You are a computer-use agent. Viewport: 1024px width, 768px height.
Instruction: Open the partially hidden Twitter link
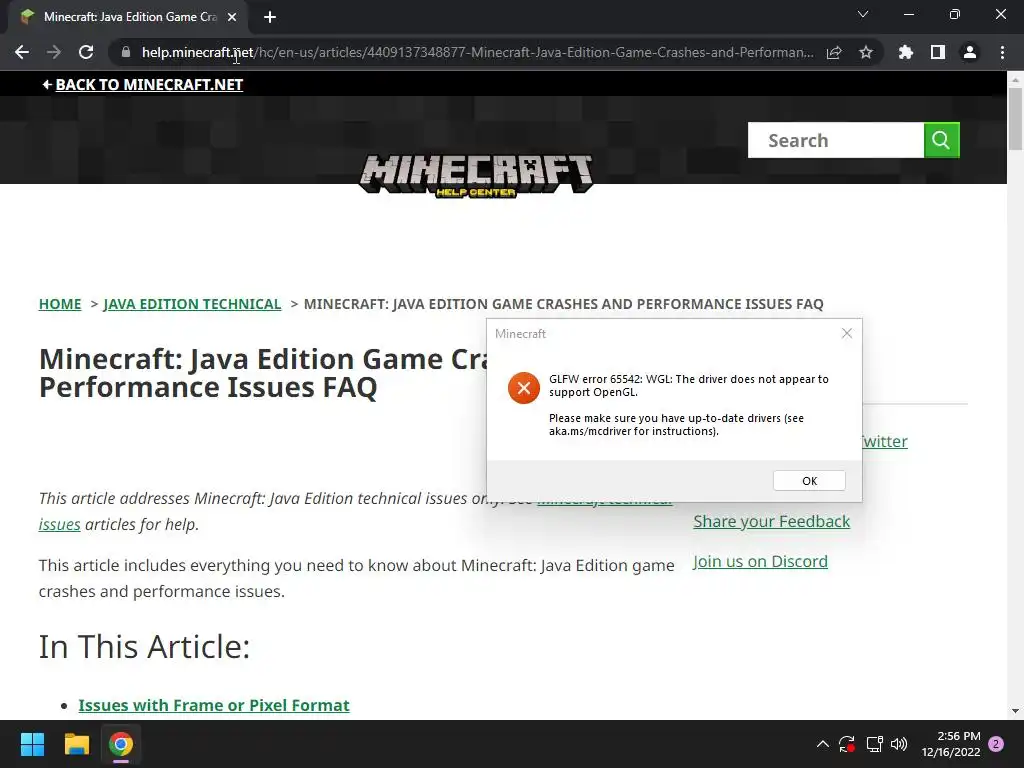885,441
